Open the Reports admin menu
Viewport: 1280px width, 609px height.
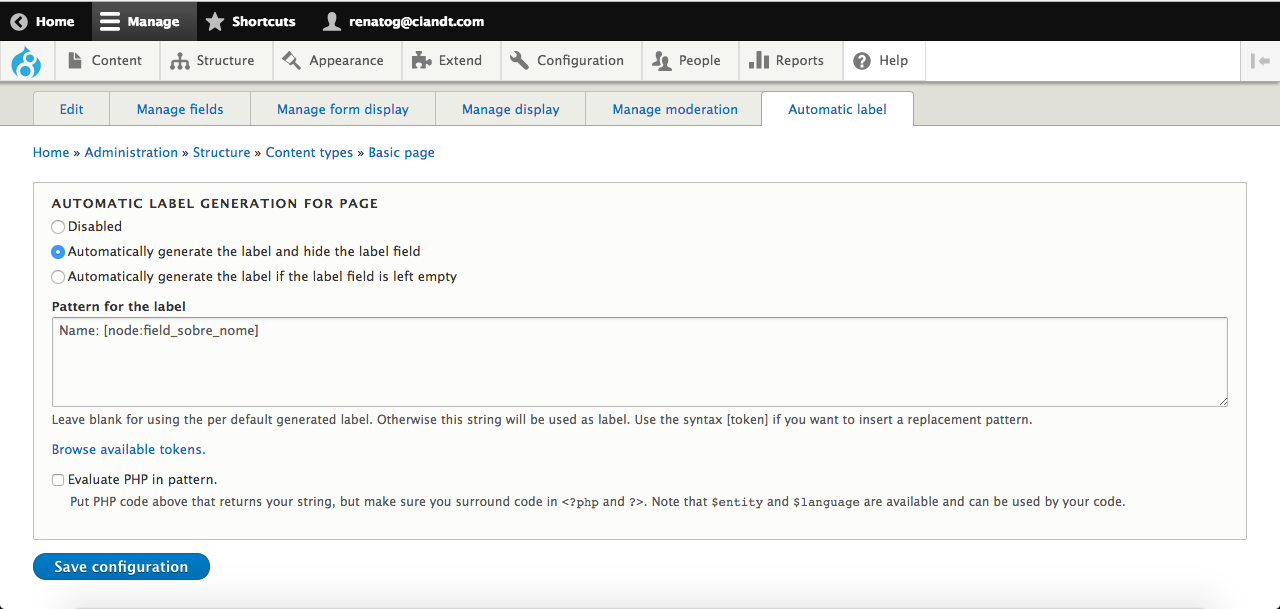(787, 61)
